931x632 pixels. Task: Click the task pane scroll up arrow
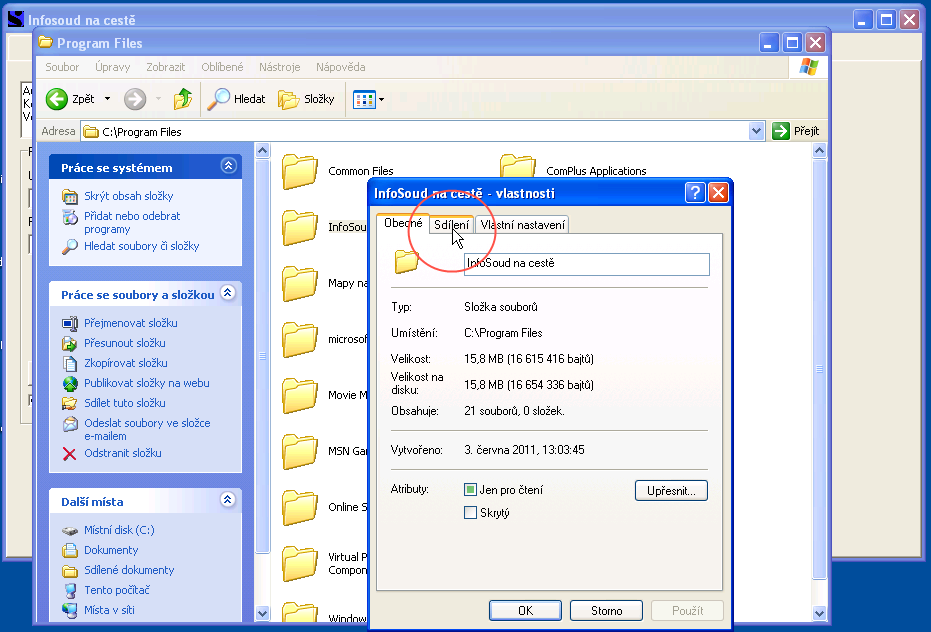click(x=262, y=150)
